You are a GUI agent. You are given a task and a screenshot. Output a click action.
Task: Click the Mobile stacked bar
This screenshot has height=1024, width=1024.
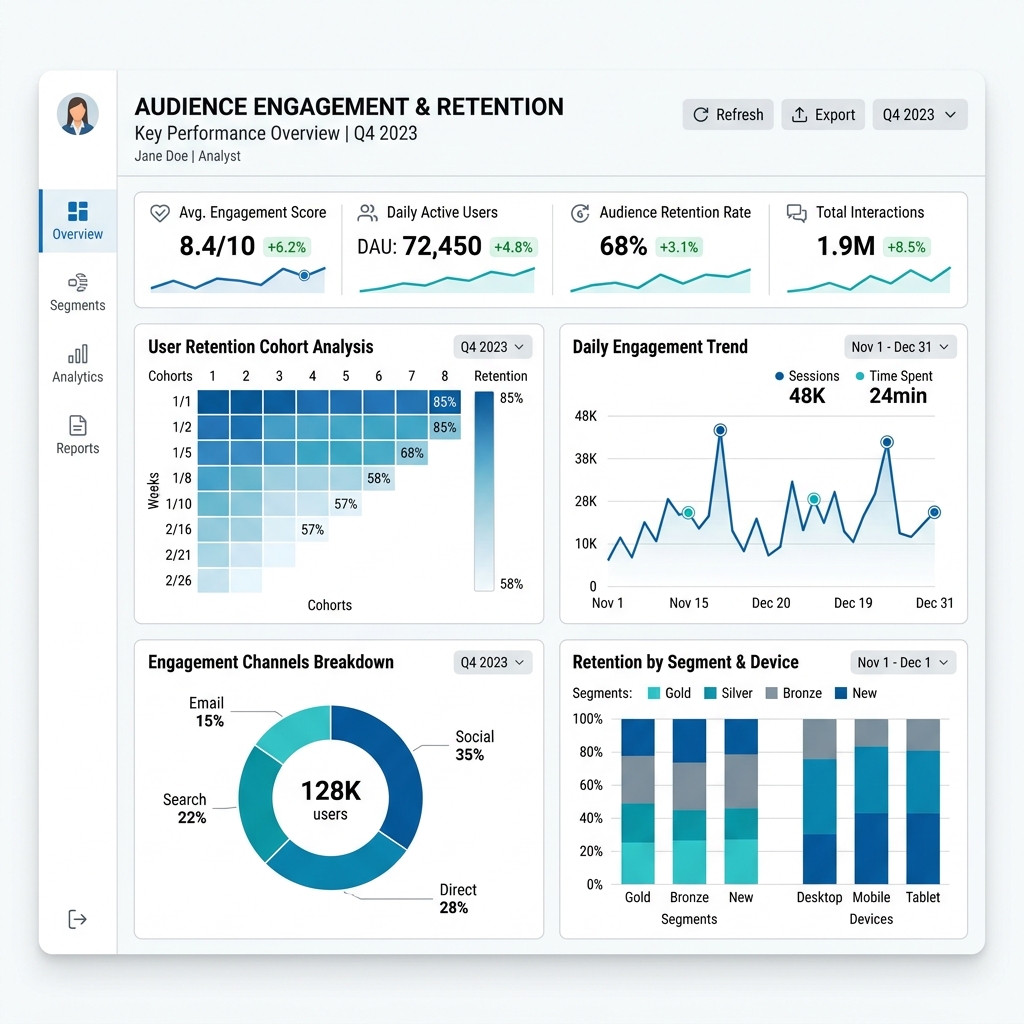[871, 801]
